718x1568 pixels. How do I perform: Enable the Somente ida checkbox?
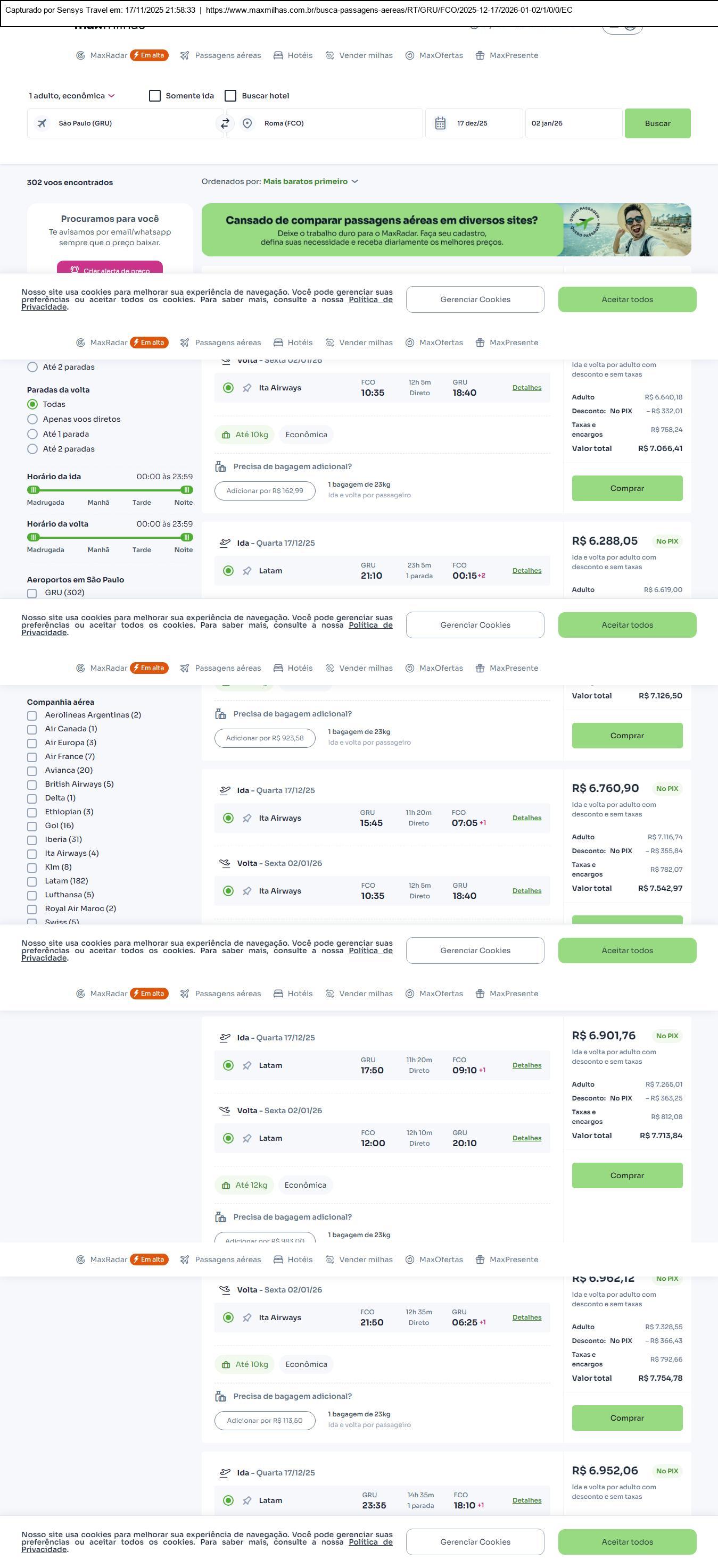[x=155, y=96]
